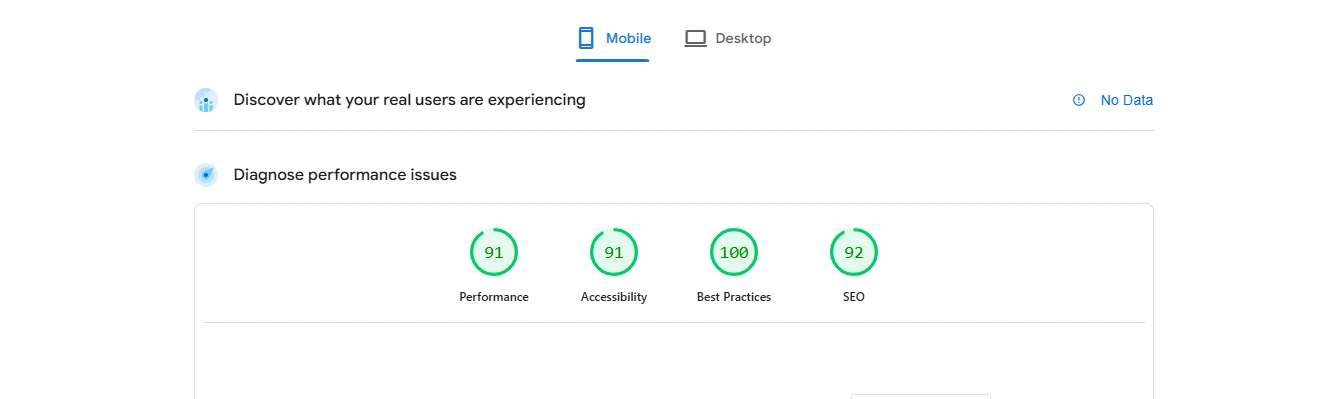Viewport: 1318px width, 399px height.
Task: Click the diagnose performance radar icon
Action: click(206, 175)
